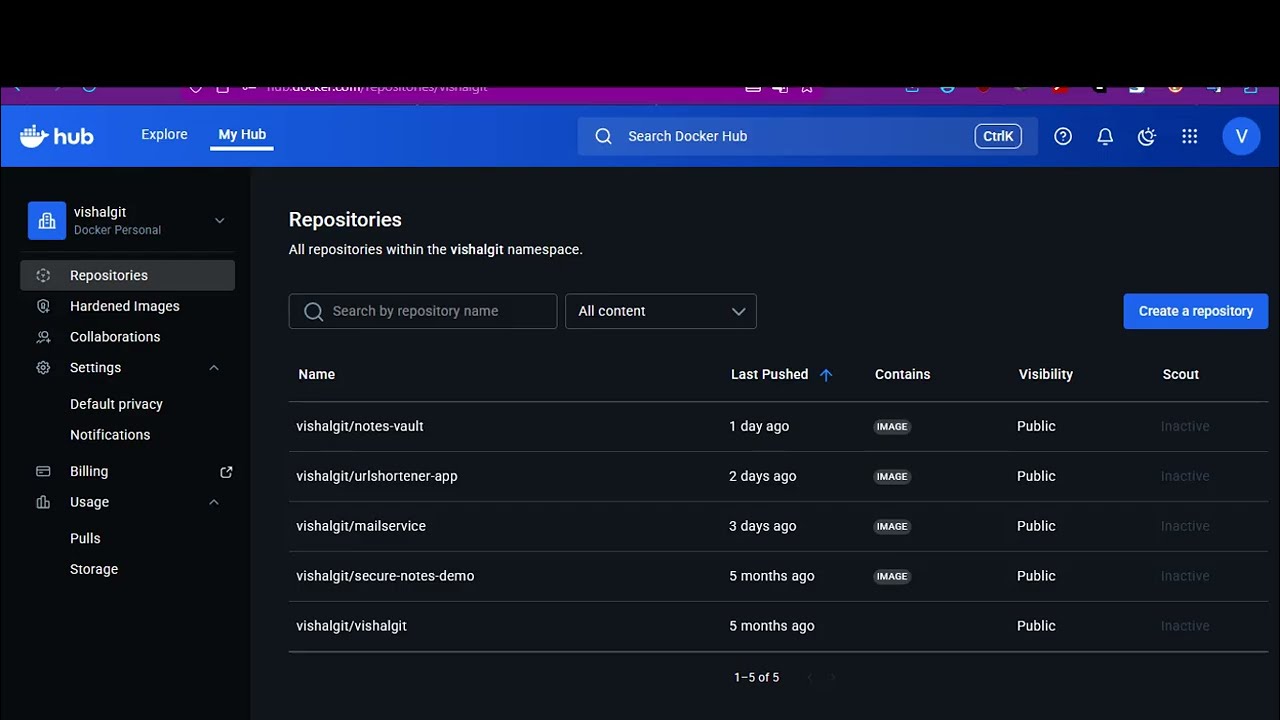
Task: Open the V user avatar menu
Action: (1241, 136)
